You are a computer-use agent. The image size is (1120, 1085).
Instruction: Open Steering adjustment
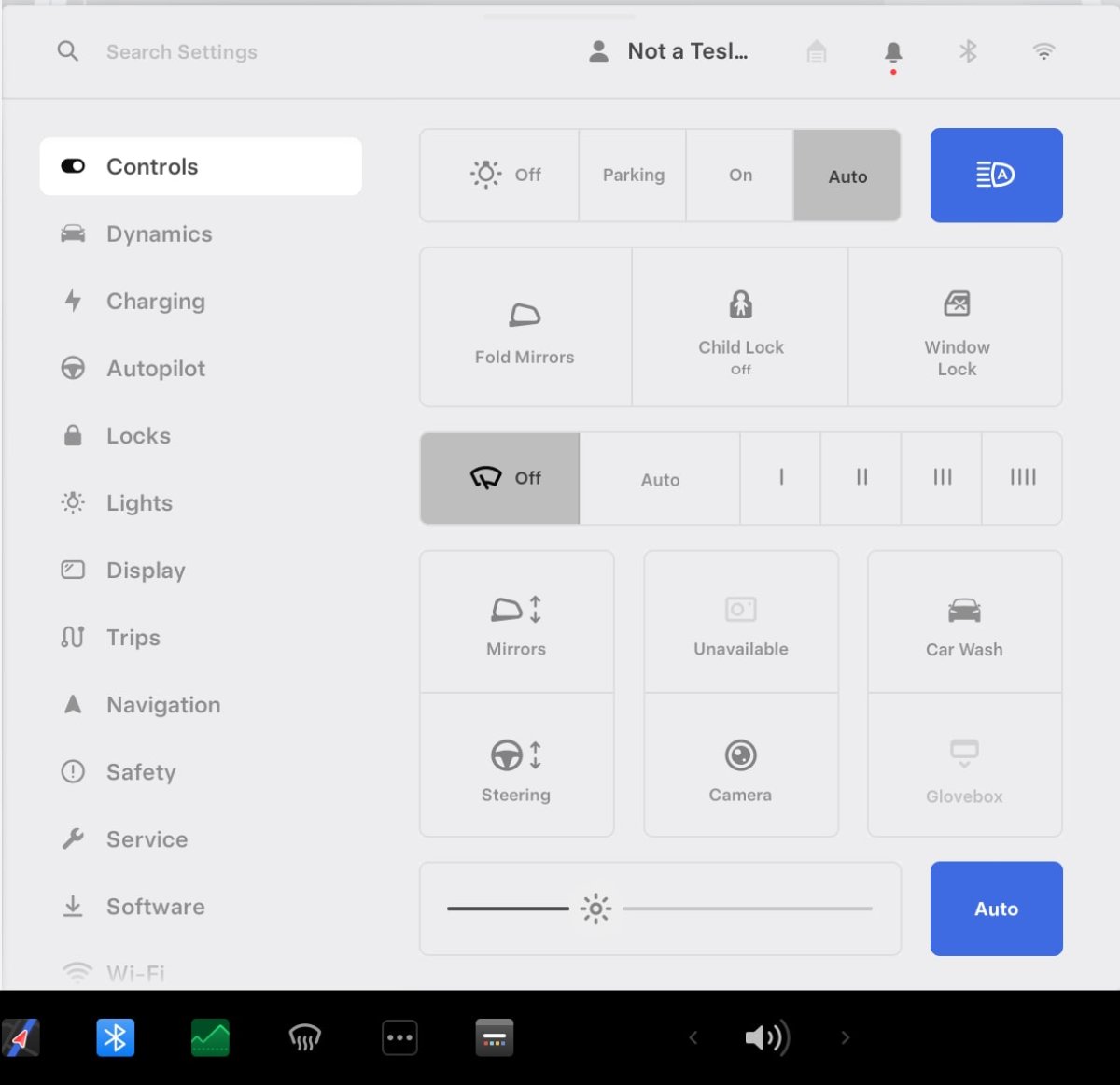pos(516,766)
